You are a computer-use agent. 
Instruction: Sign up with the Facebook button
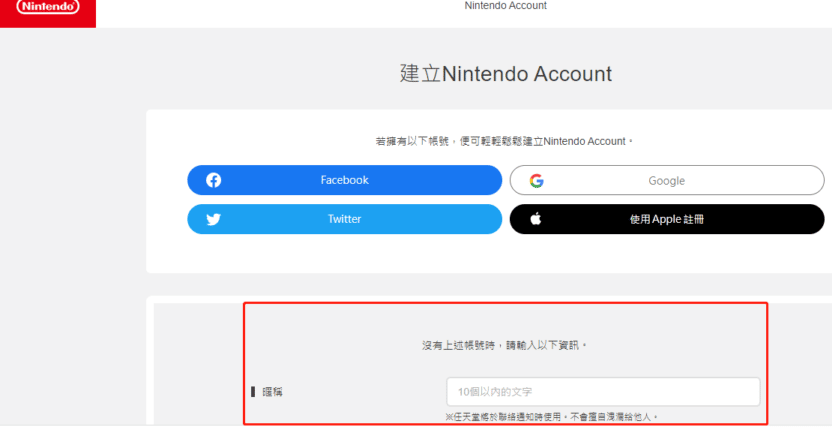pyautogui.click(x=344, y=180)
